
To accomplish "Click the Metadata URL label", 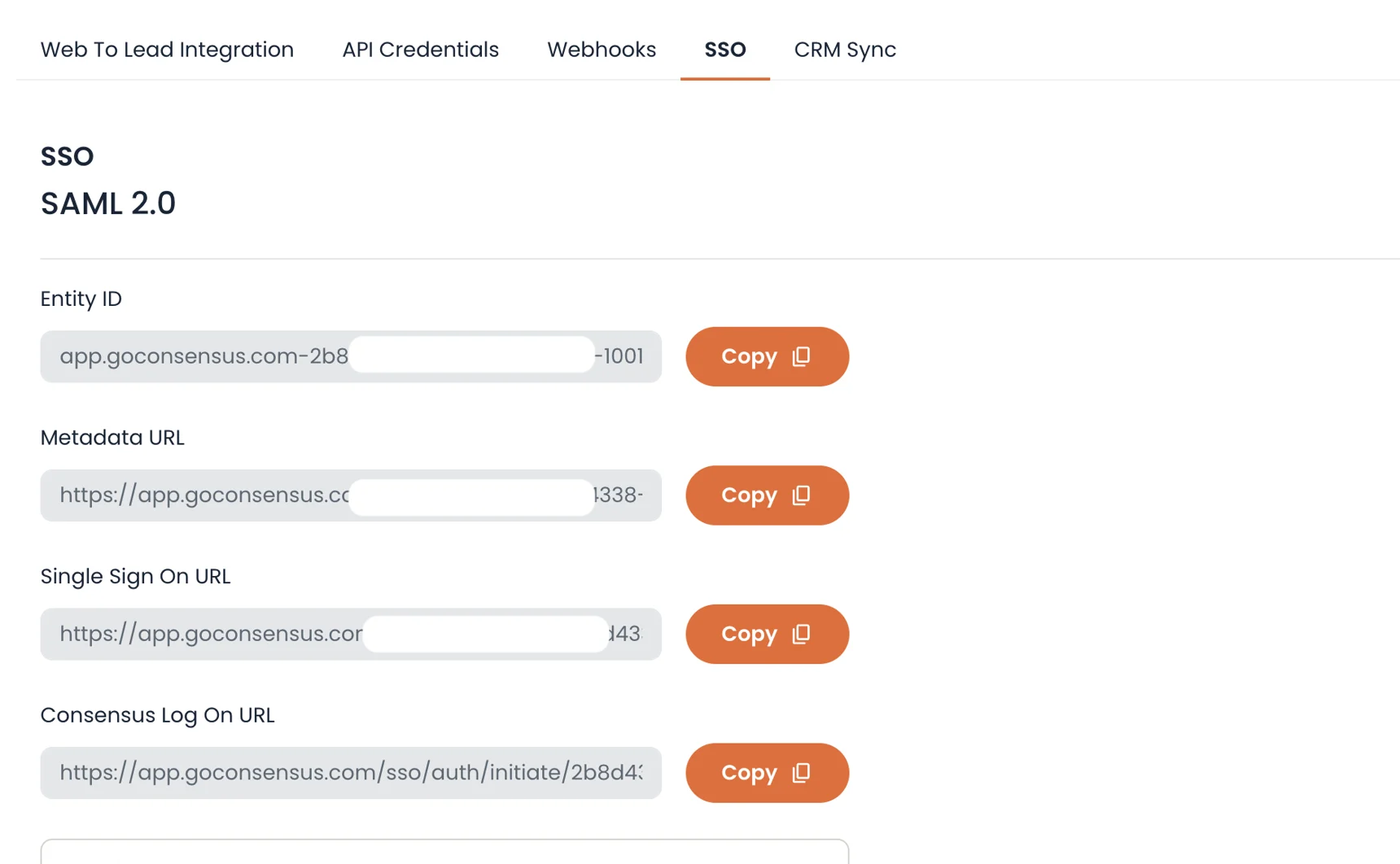I will pos(112,438).
